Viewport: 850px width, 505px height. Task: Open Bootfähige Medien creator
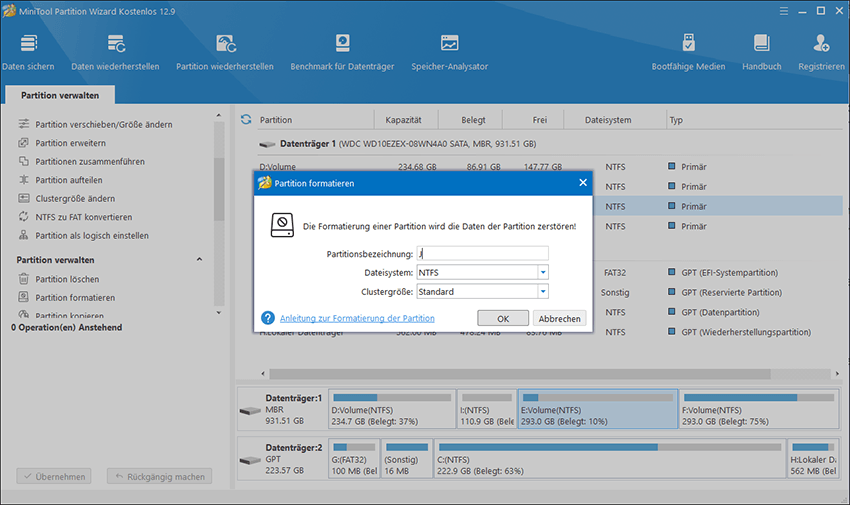point(688,53)
